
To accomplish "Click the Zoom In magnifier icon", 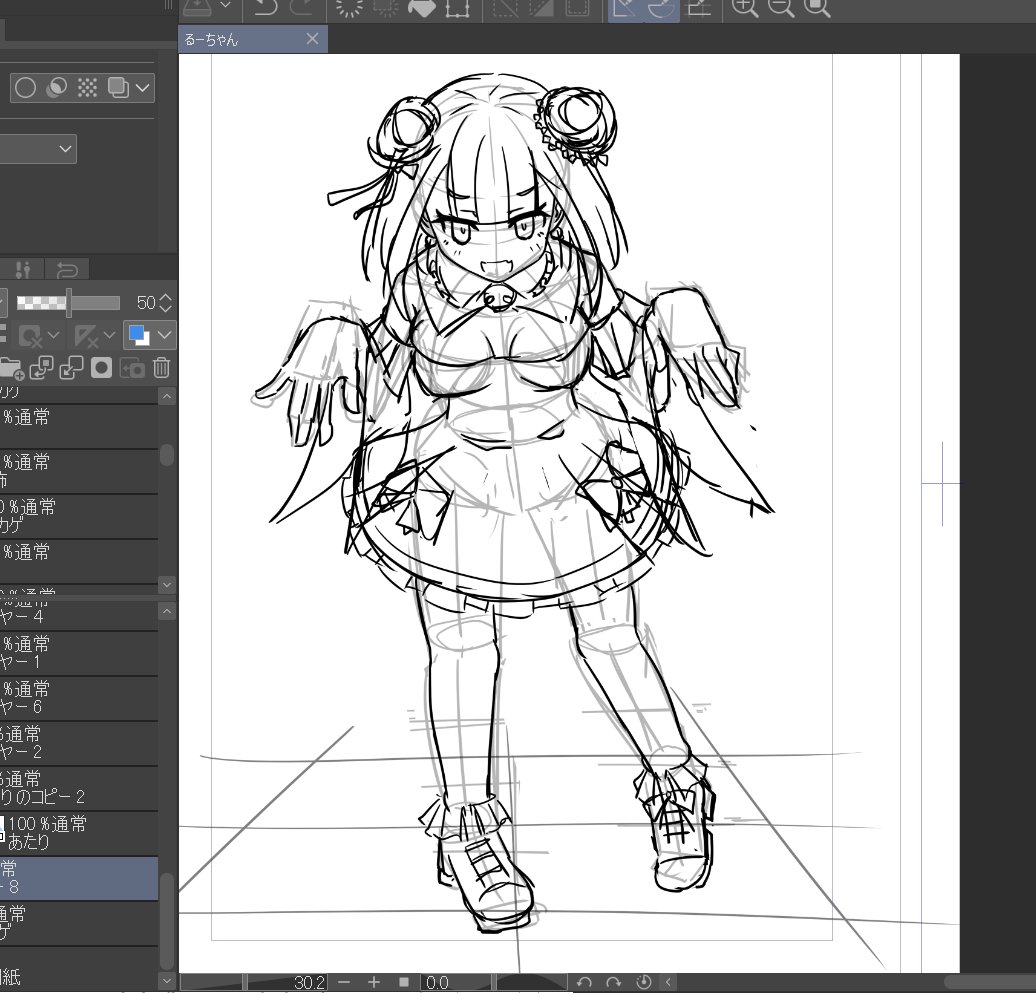I will [x=745, y=7].
